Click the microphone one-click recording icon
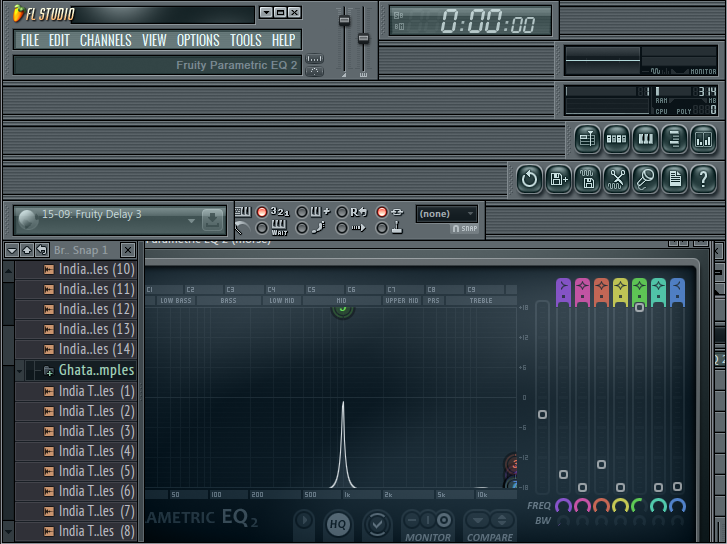 (x=645, y=179)
